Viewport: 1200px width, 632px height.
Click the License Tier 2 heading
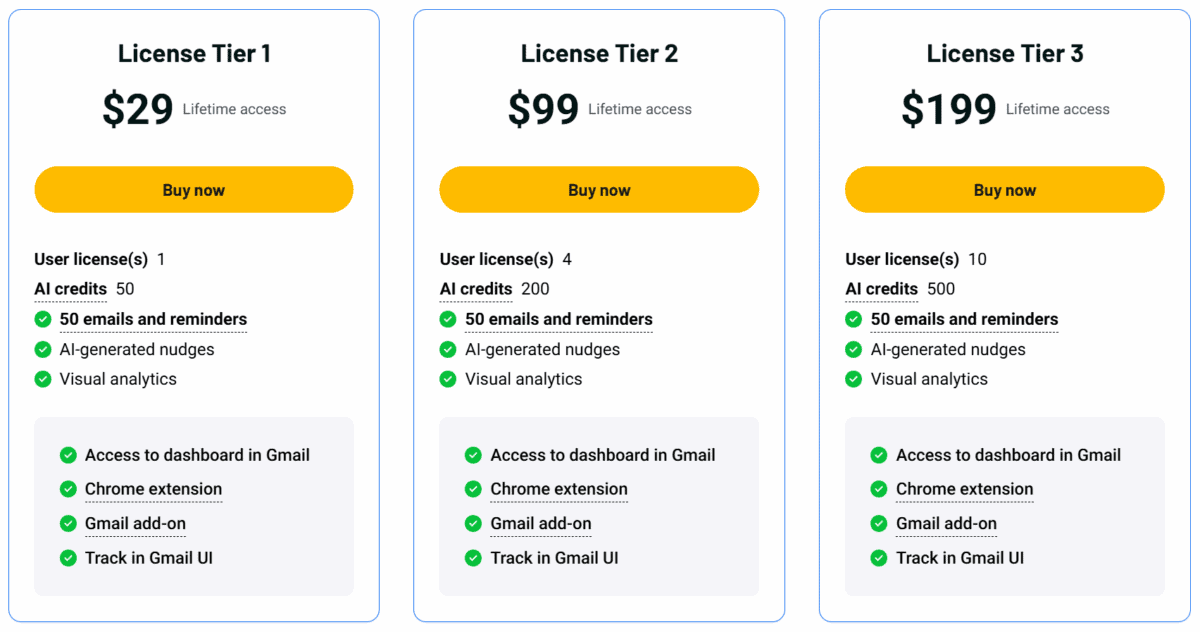pos(599,54)
